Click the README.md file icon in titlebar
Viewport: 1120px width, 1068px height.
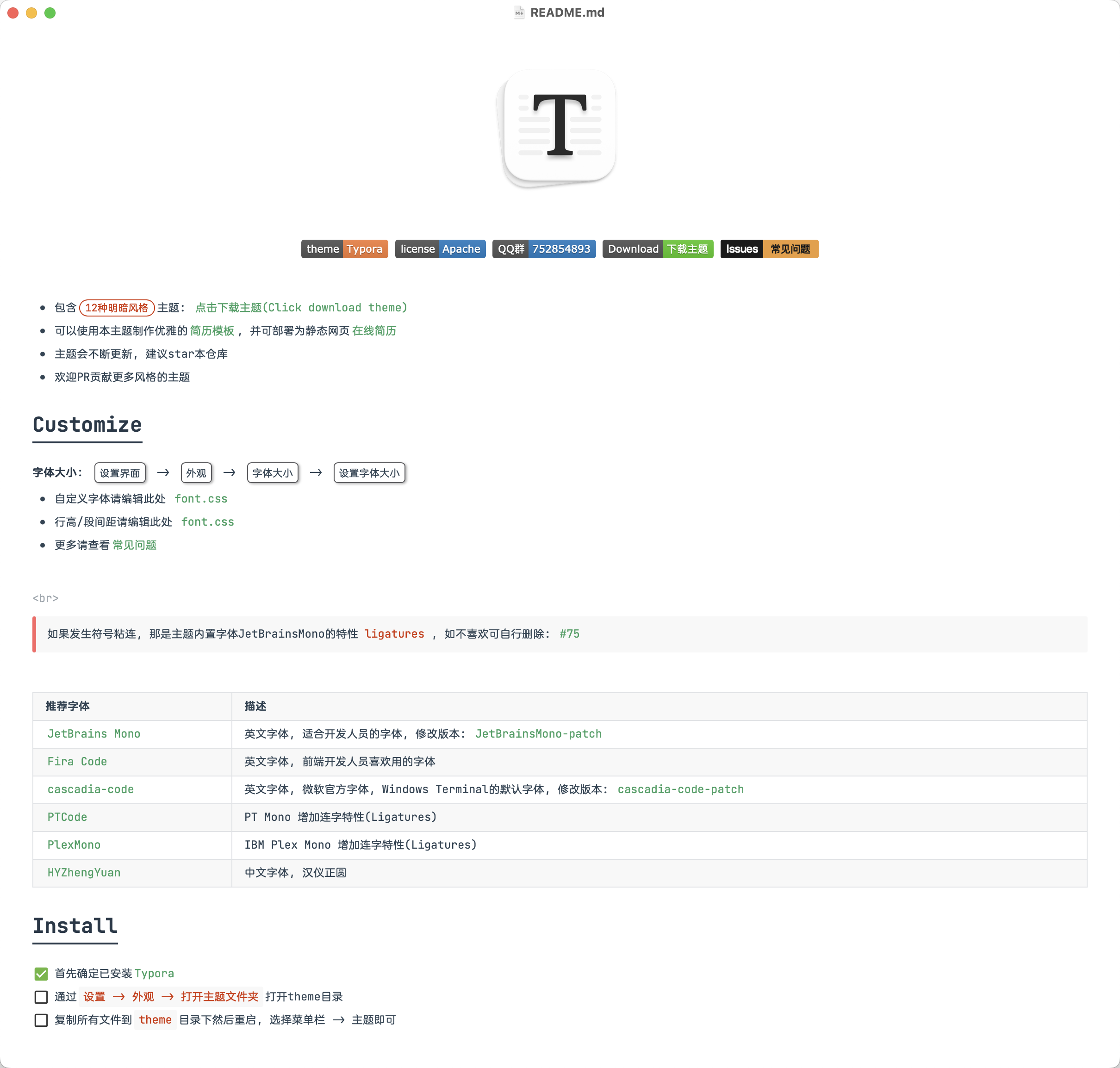click(x=519, y=14)
